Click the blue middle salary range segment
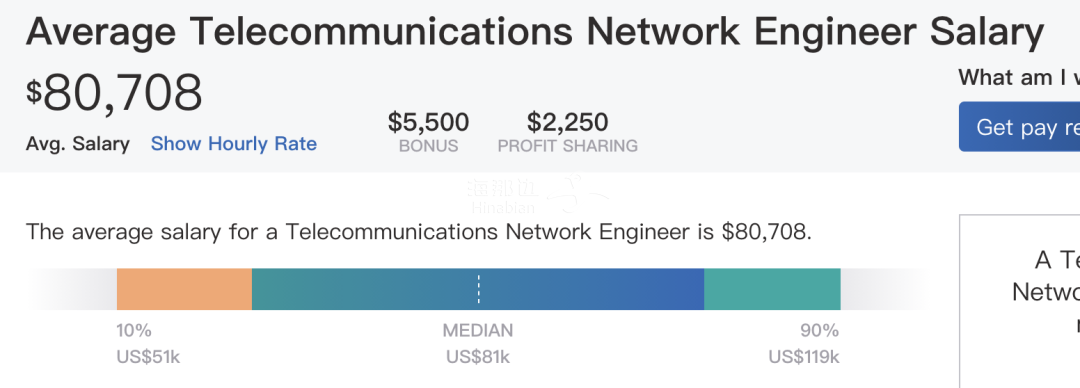Viewport: 1080px width, 388px height. [478, 289]
